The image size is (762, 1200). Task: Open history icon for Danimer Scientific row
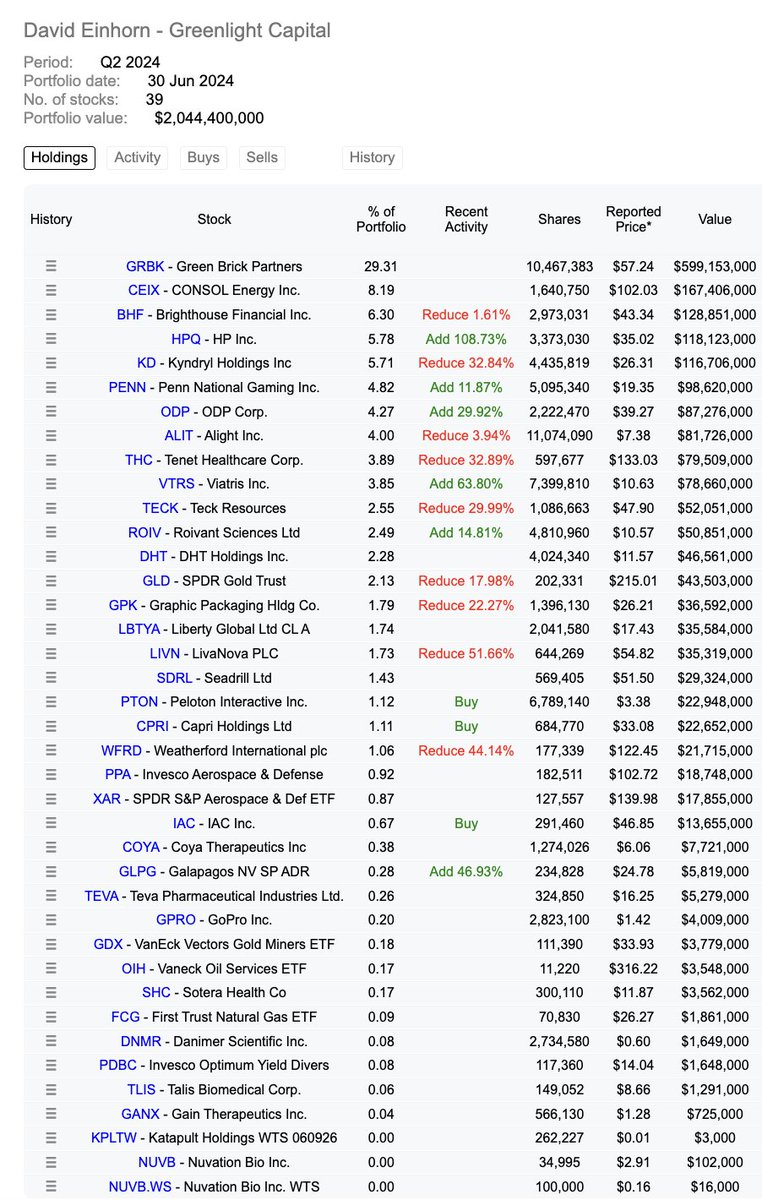point(51,1041)
